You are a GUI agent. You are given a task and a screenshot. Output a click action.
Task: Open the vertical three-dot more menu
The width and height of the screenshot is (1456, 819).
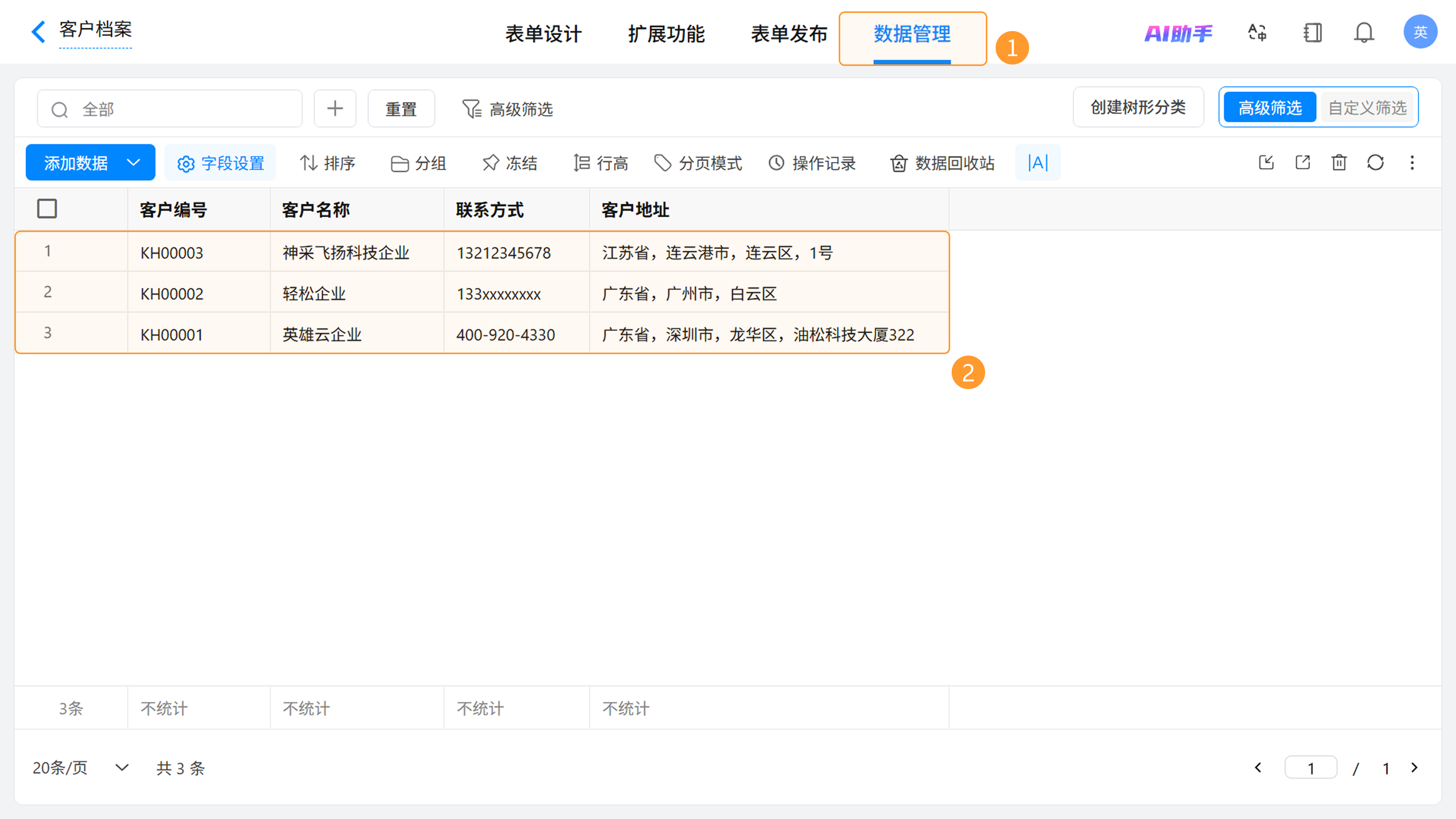click(x=1412, y=163)
